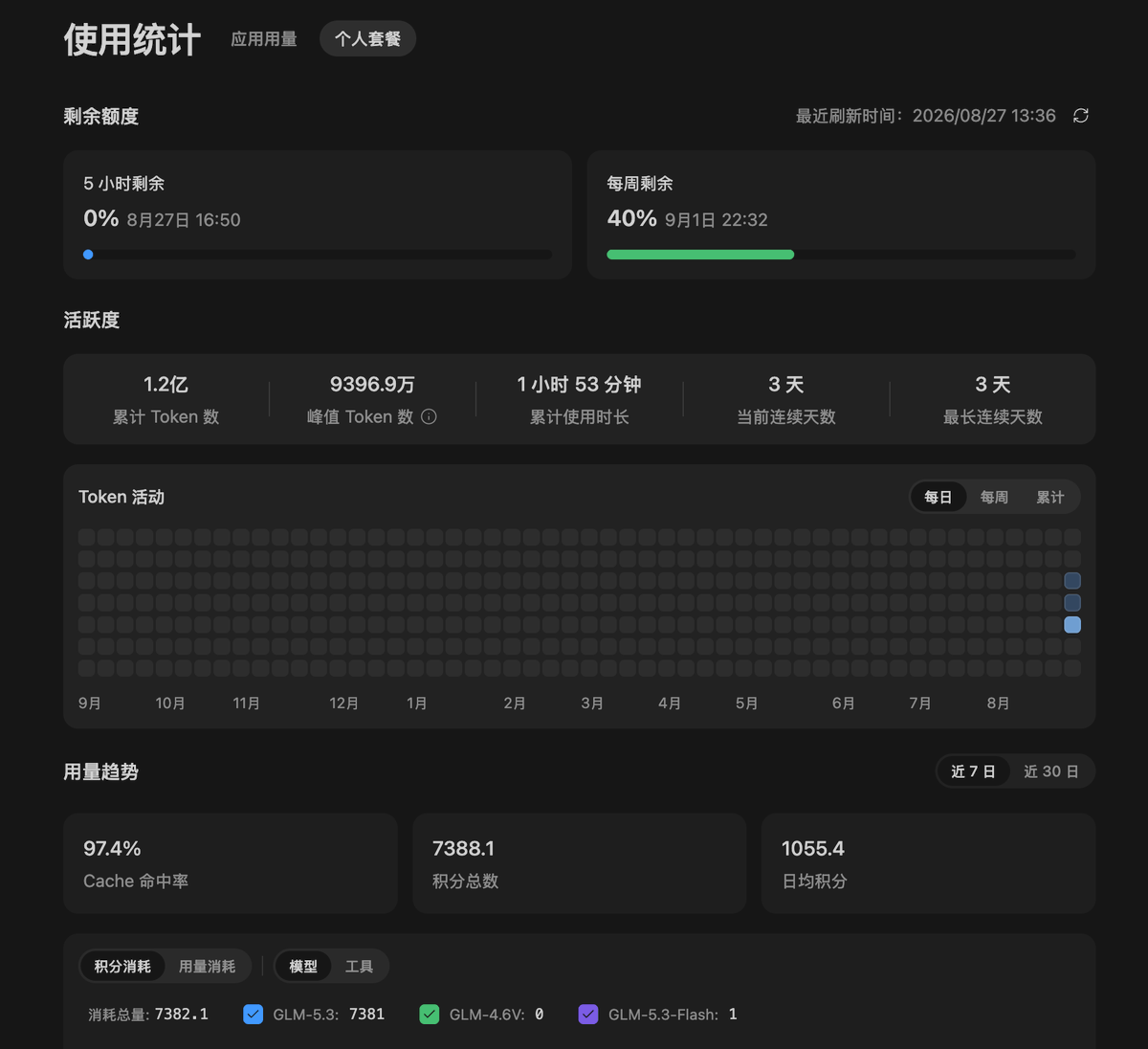Group the chart by 工具
Image resolution: width=1148 pixels, height=1049 pixels.
[x=359, y=967]
